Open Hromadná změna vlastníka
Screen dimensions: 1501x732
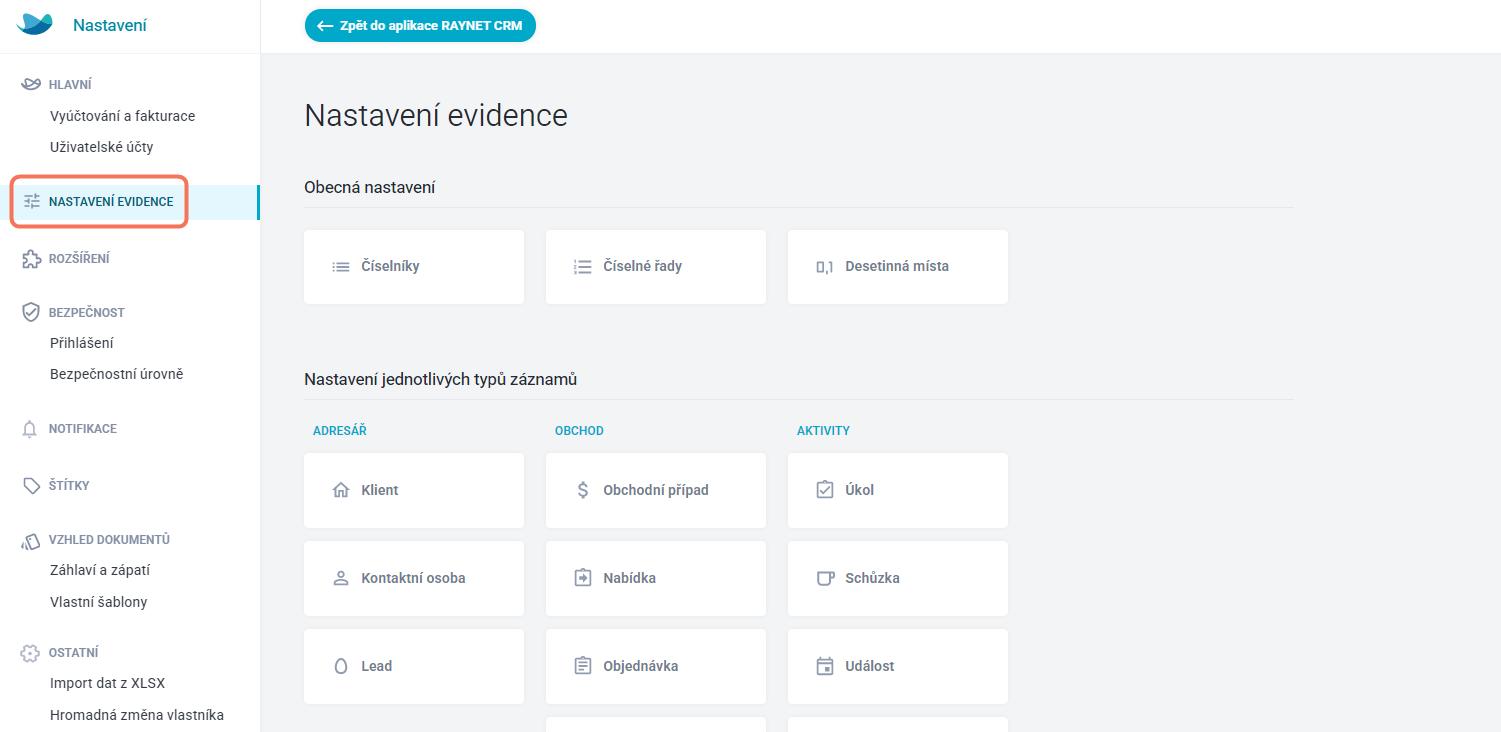137,715
